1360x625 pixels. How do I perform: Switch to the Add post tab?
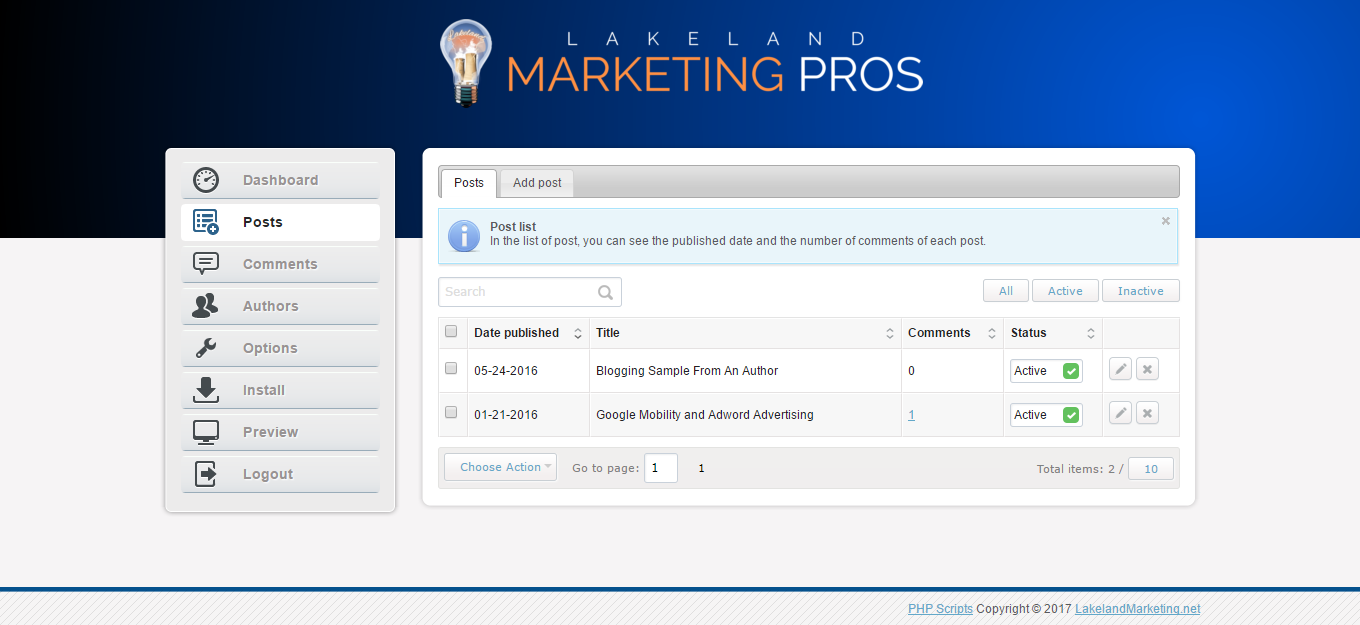(x=537, y=183)
